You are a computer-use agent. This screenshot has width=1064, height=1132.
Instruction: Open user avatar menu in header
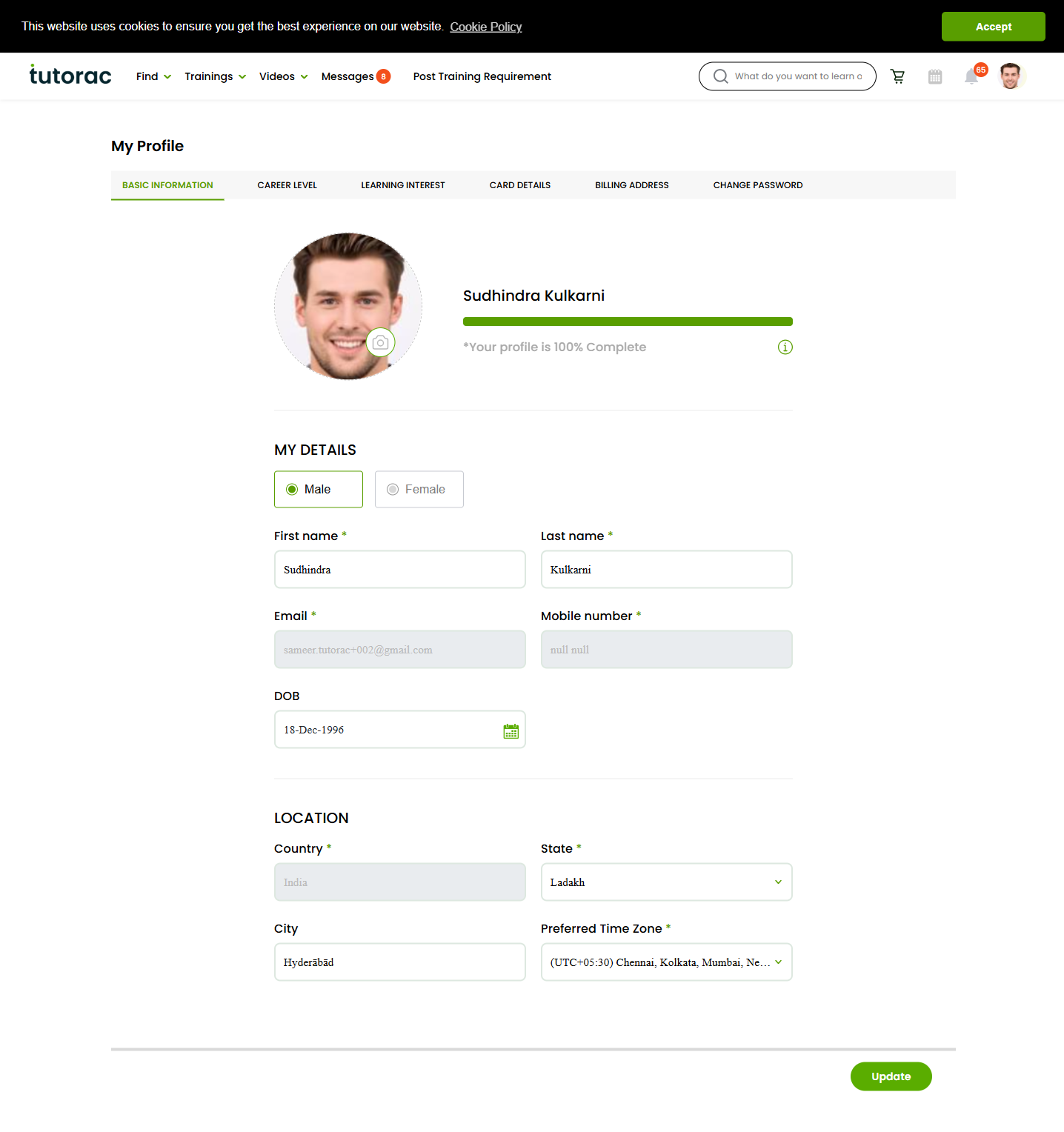point(1011,76)
